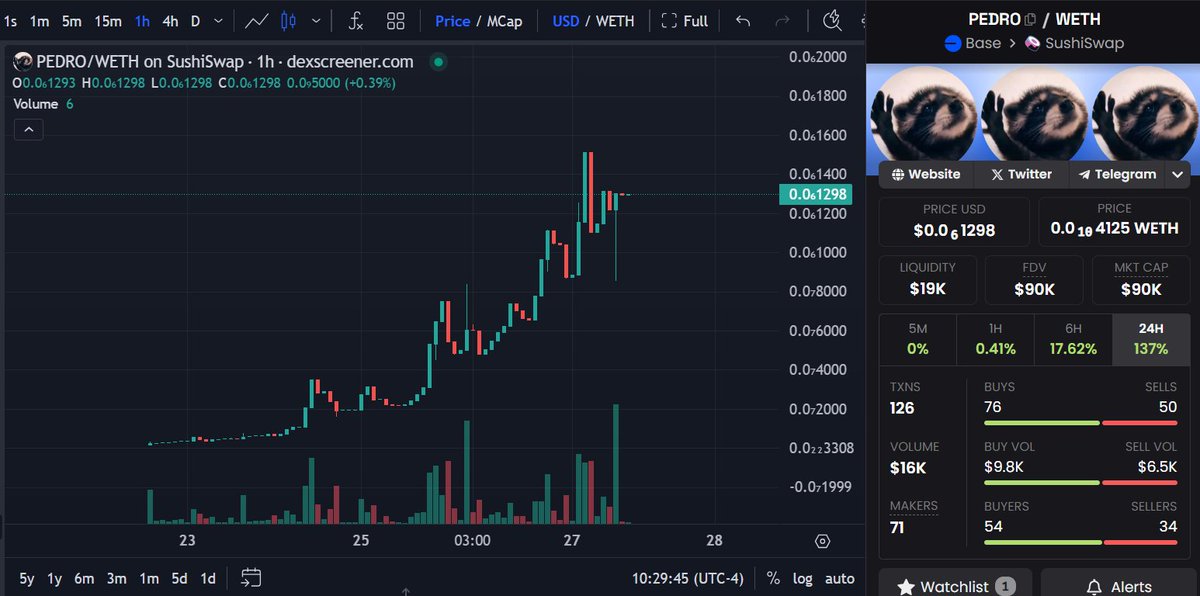Open the token Telegram link
Screen dimensions: 1200x596
tap(1117, 174)
